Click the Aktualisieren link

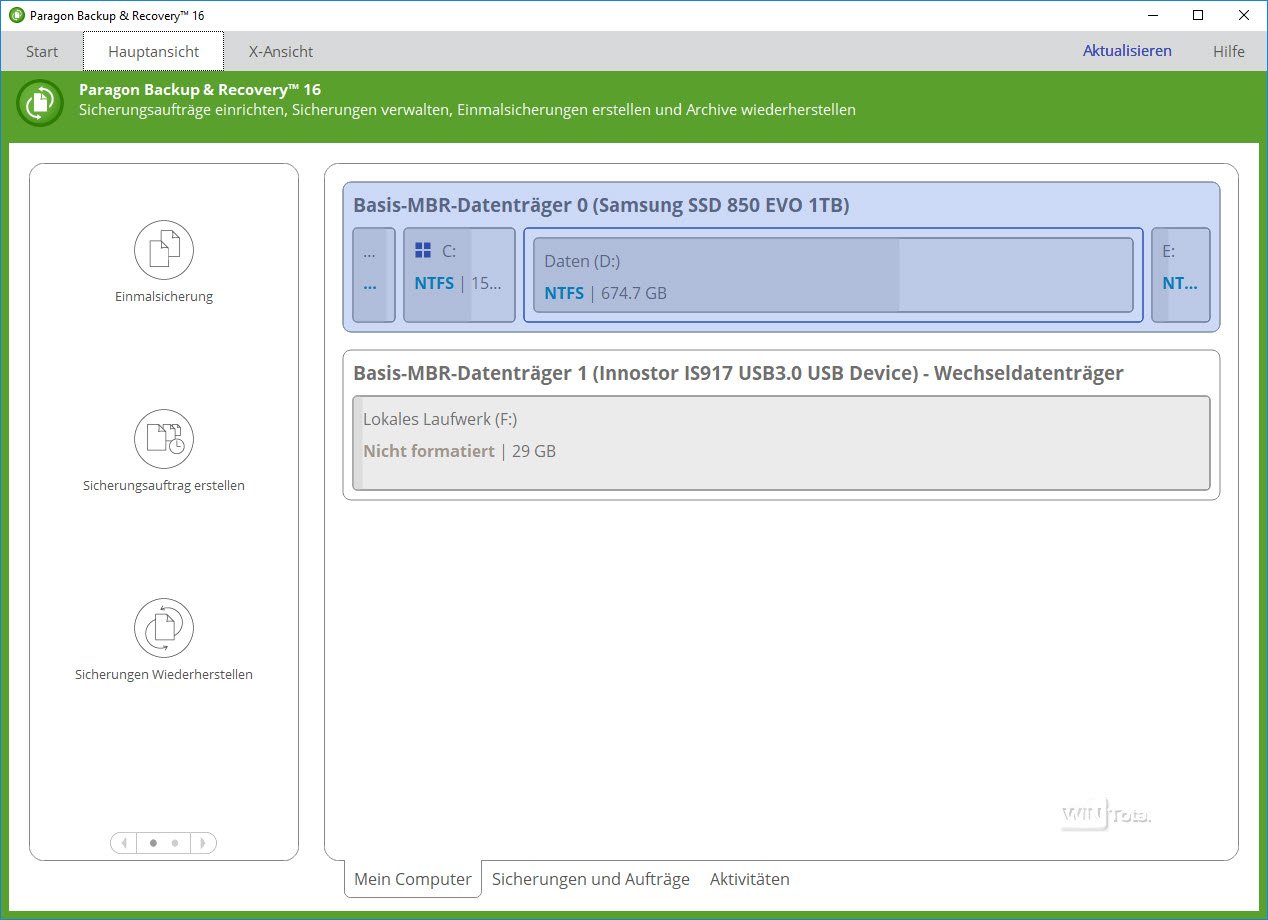(1127, 51)
